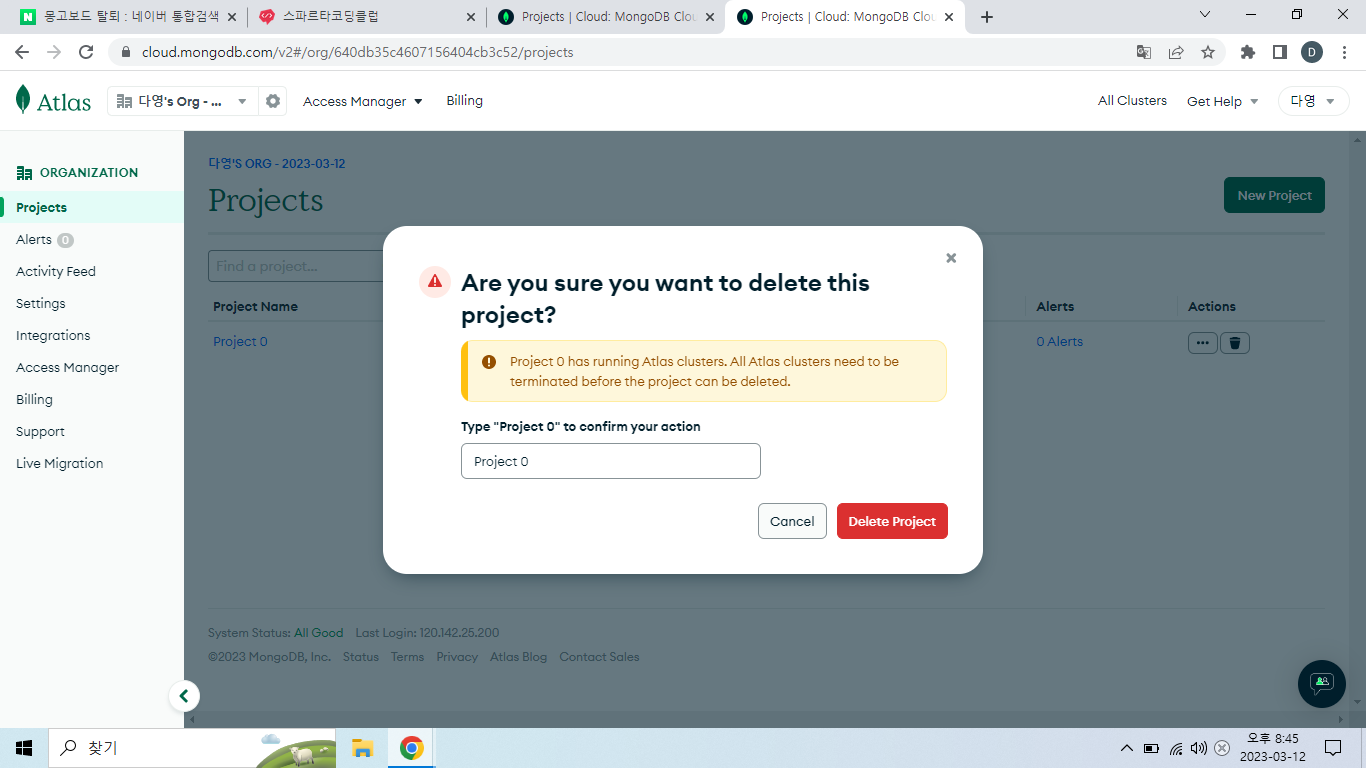
Task: Toggle the browser side panel icon
Action: (x=1280, y=52)
